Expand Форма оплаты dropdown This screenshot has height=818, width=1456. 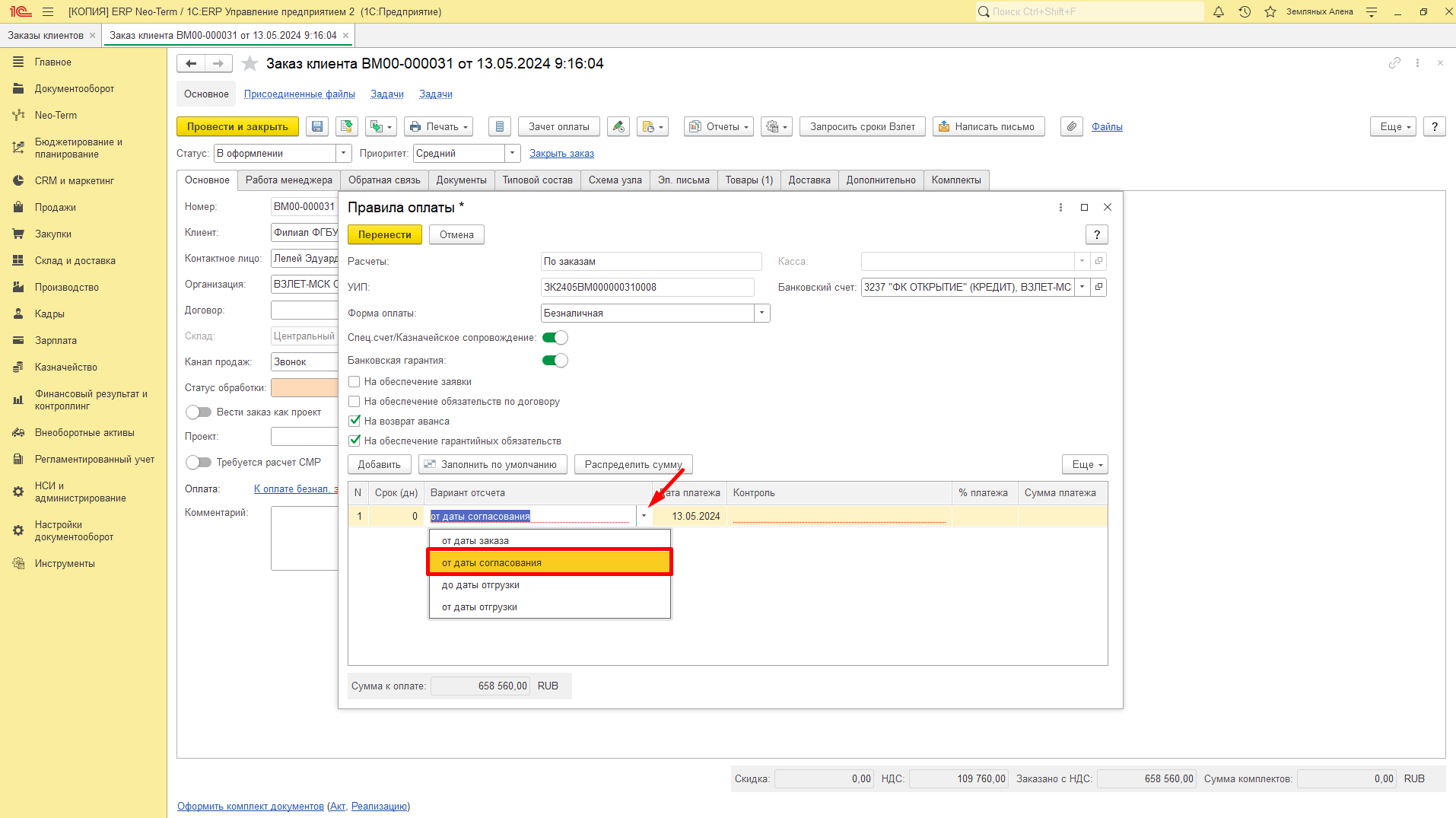coord(761,313)
